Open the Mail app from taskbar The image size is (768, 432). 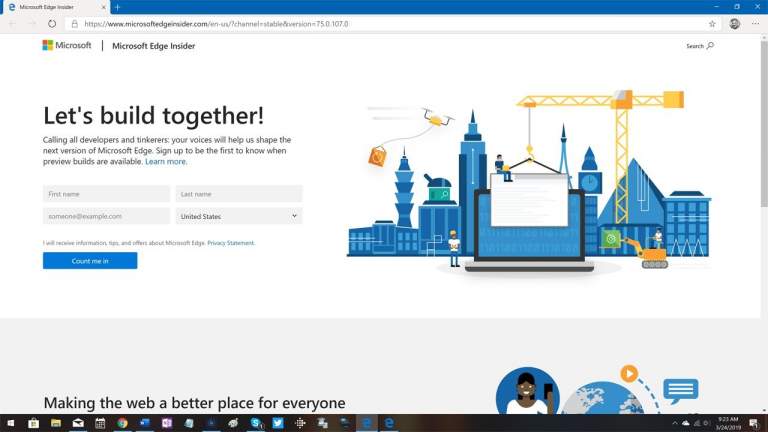pyautogui.click(x=78, y=423)
